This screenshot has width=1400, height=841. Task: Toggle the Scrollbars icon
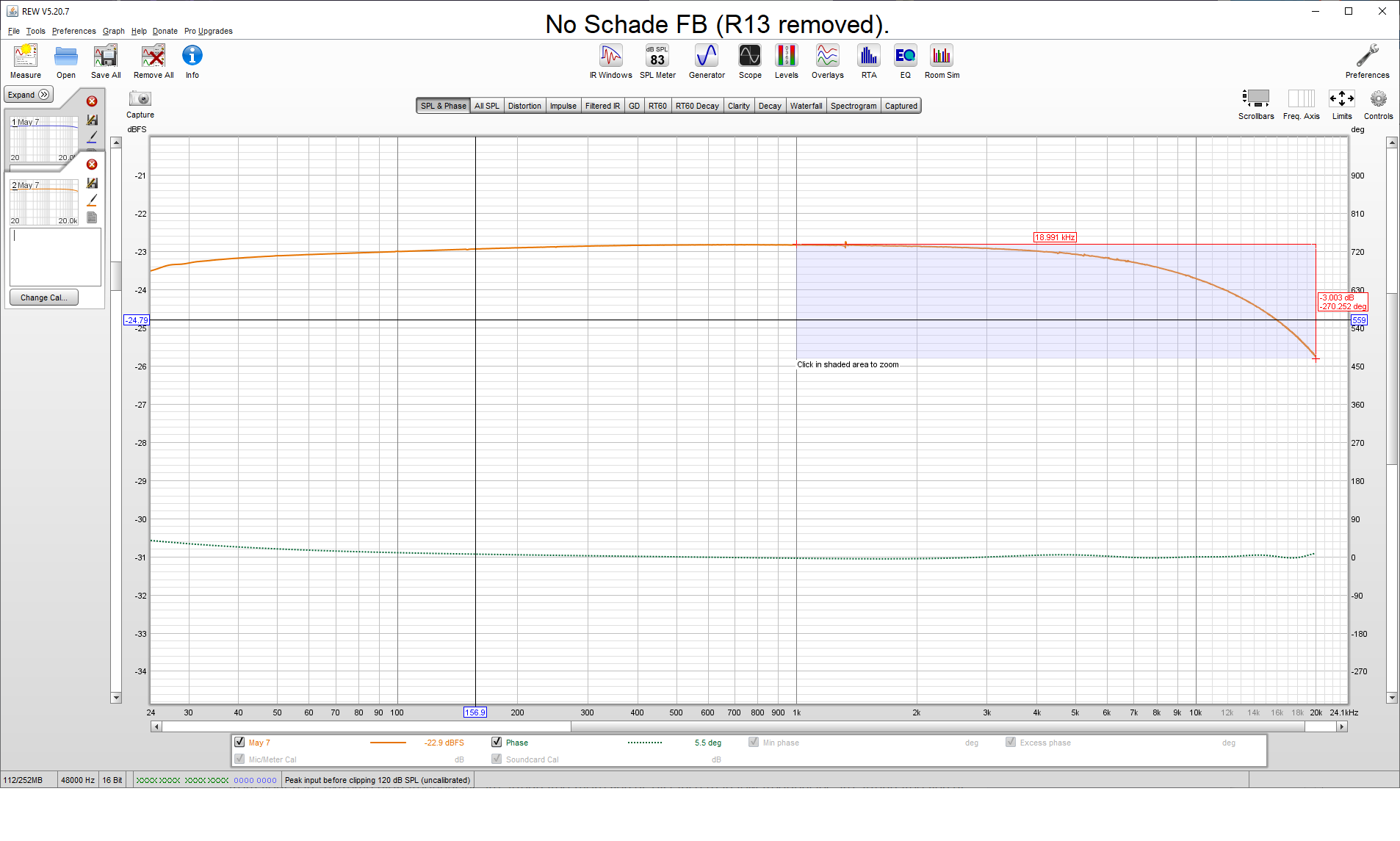coord(1256,98)
